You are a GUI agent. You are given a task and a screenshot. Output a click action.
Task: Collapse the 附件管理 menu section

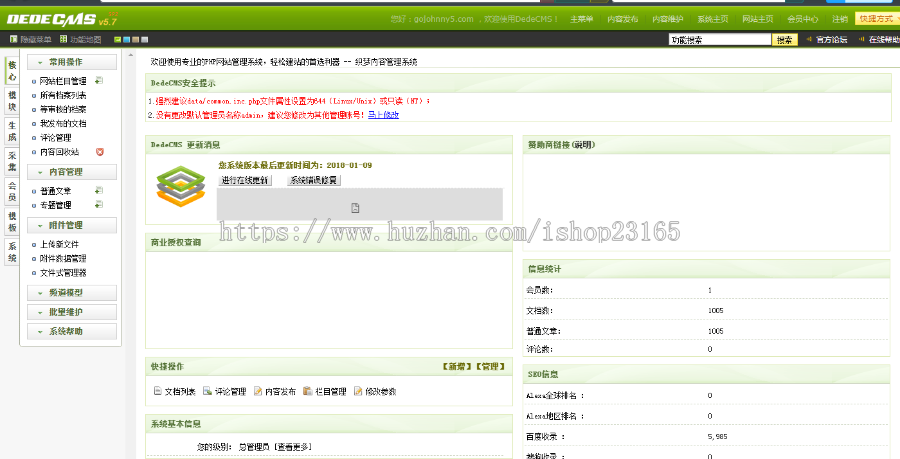point(72,225)
